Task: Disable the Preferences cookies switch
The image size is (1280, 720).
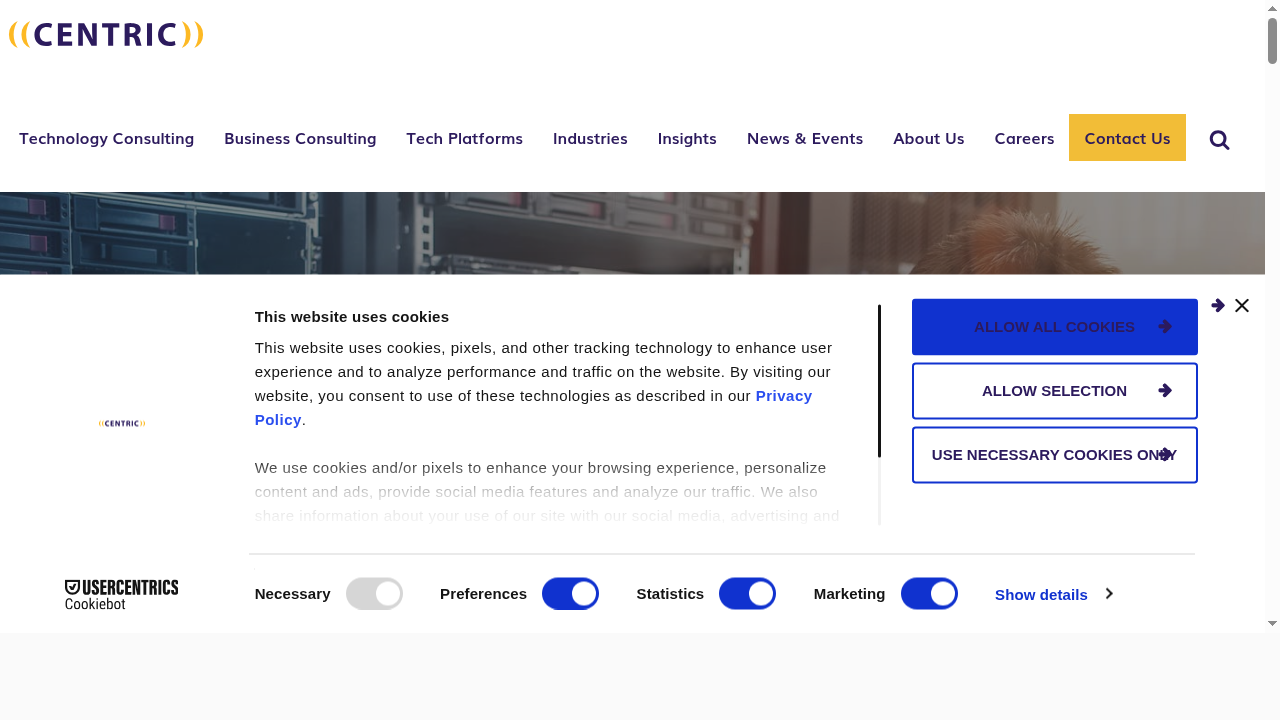Action: [x=570, y=594]
